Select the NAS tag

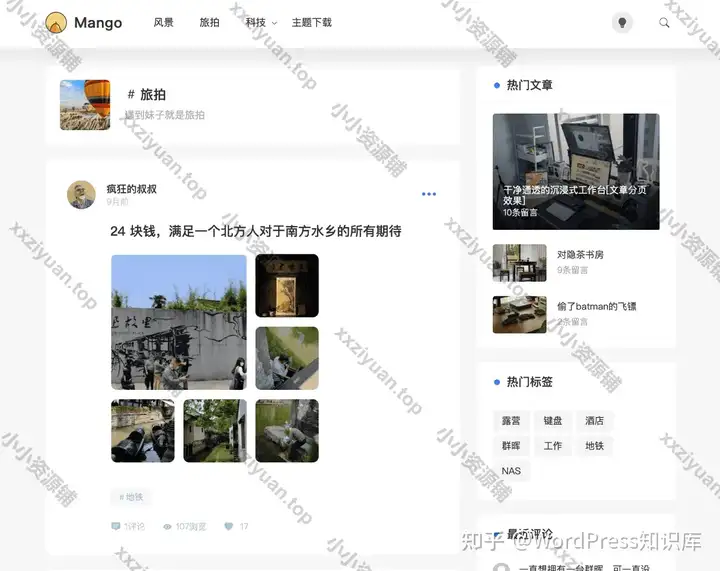tap(511, 471)
